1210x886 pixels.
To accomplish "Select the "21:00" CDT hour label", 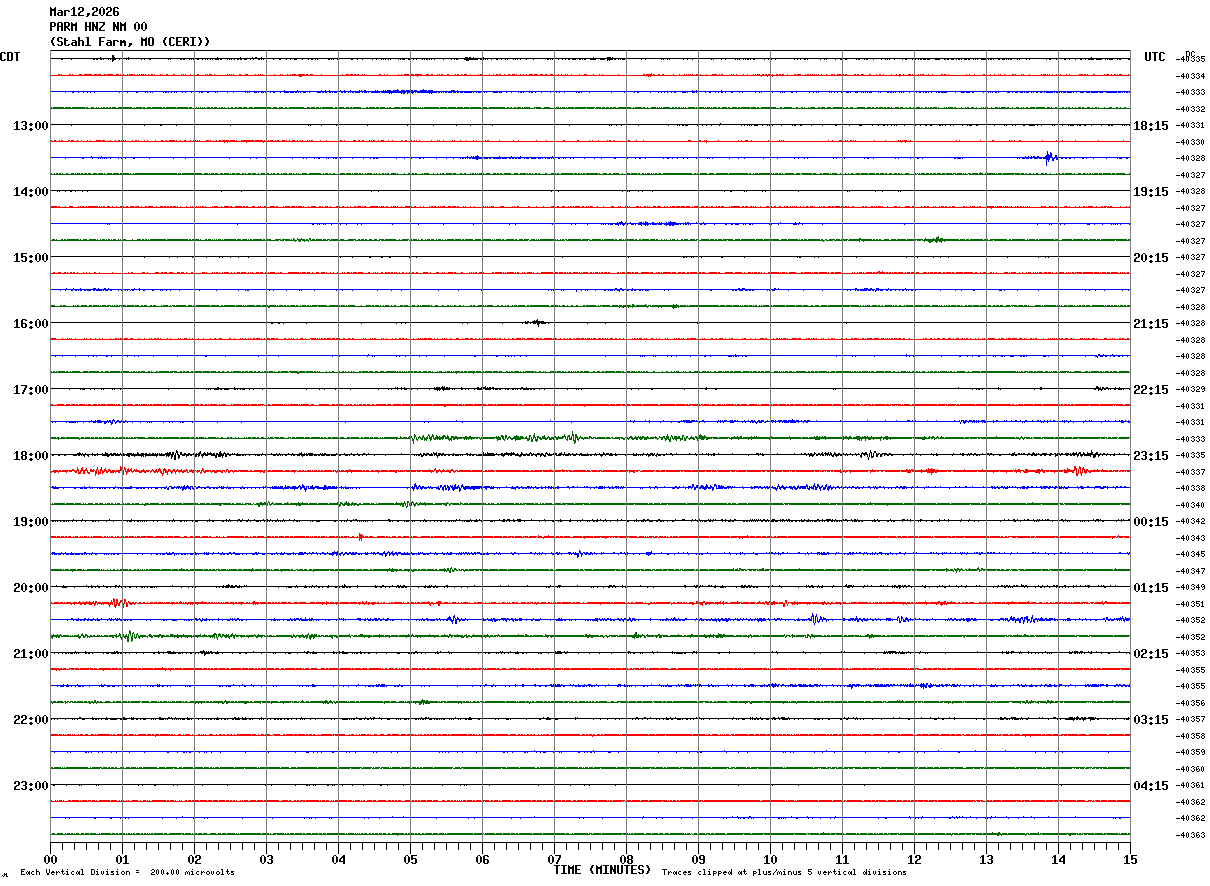I will pos(30,653).
